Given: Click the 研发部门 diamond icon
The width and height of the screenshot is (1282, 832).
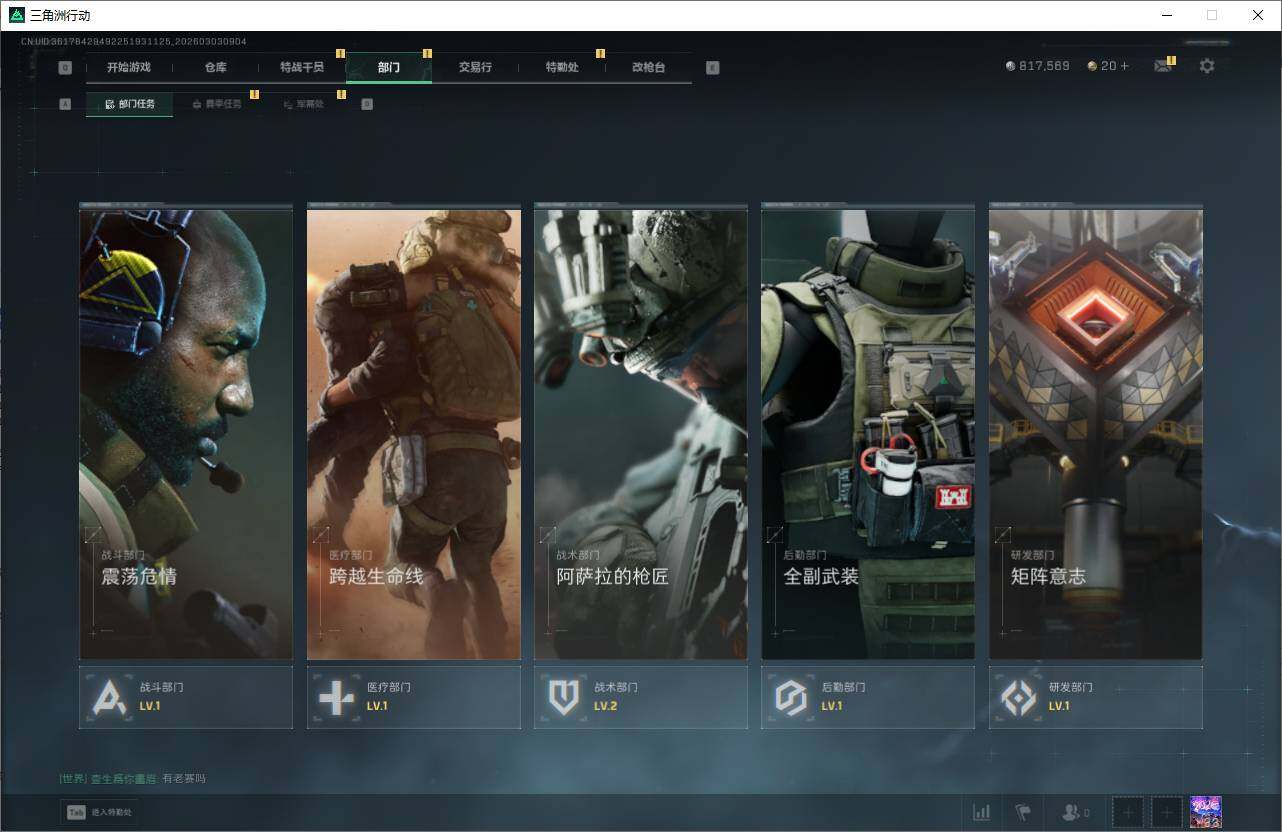Looking at the screenshot, I should click(x=1018, y=697).
